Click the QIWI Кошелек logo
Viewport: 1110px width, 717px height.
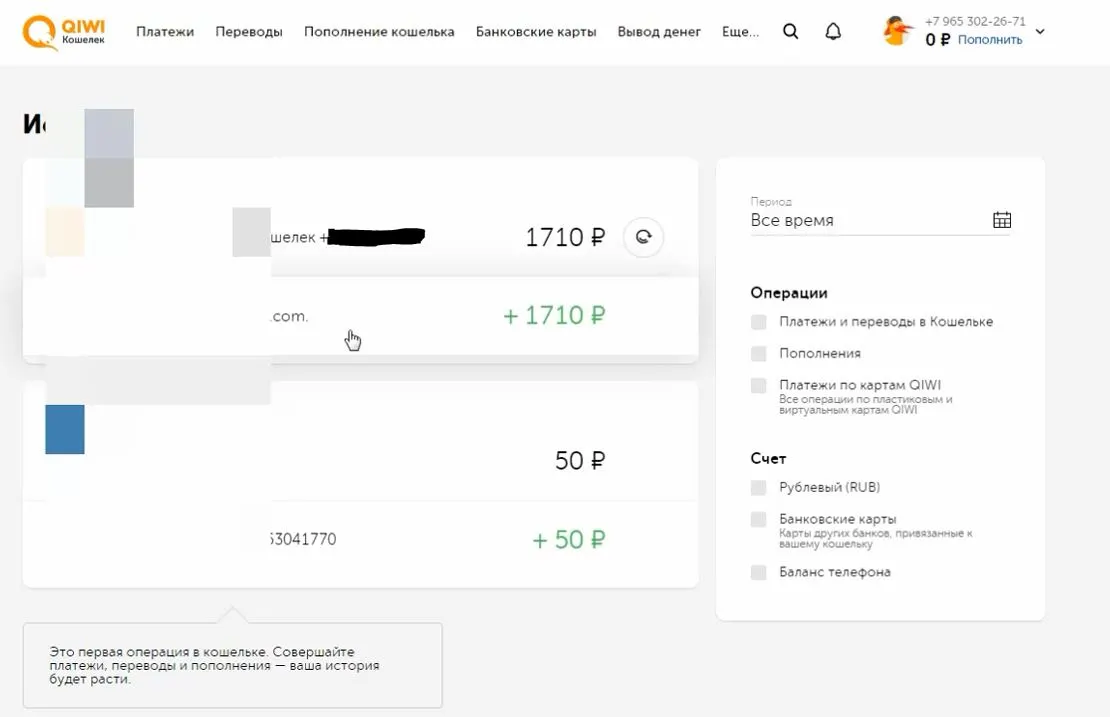[x=64, y=33]
